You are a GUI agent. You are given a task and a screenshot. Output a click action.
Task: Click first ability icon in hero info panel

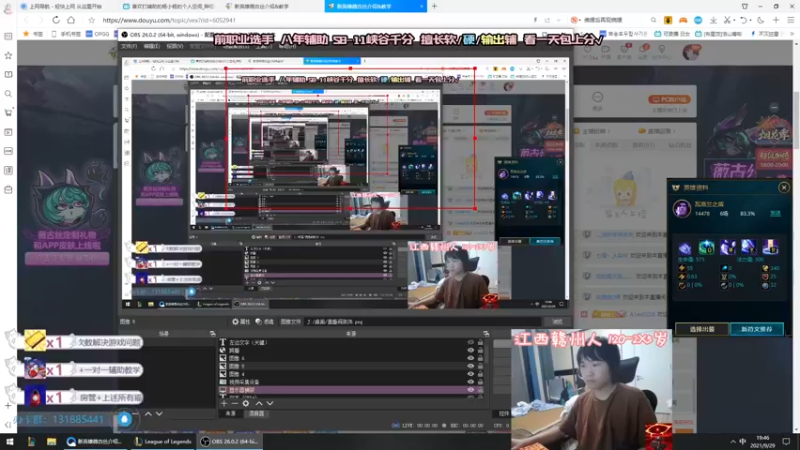(685, 247)
